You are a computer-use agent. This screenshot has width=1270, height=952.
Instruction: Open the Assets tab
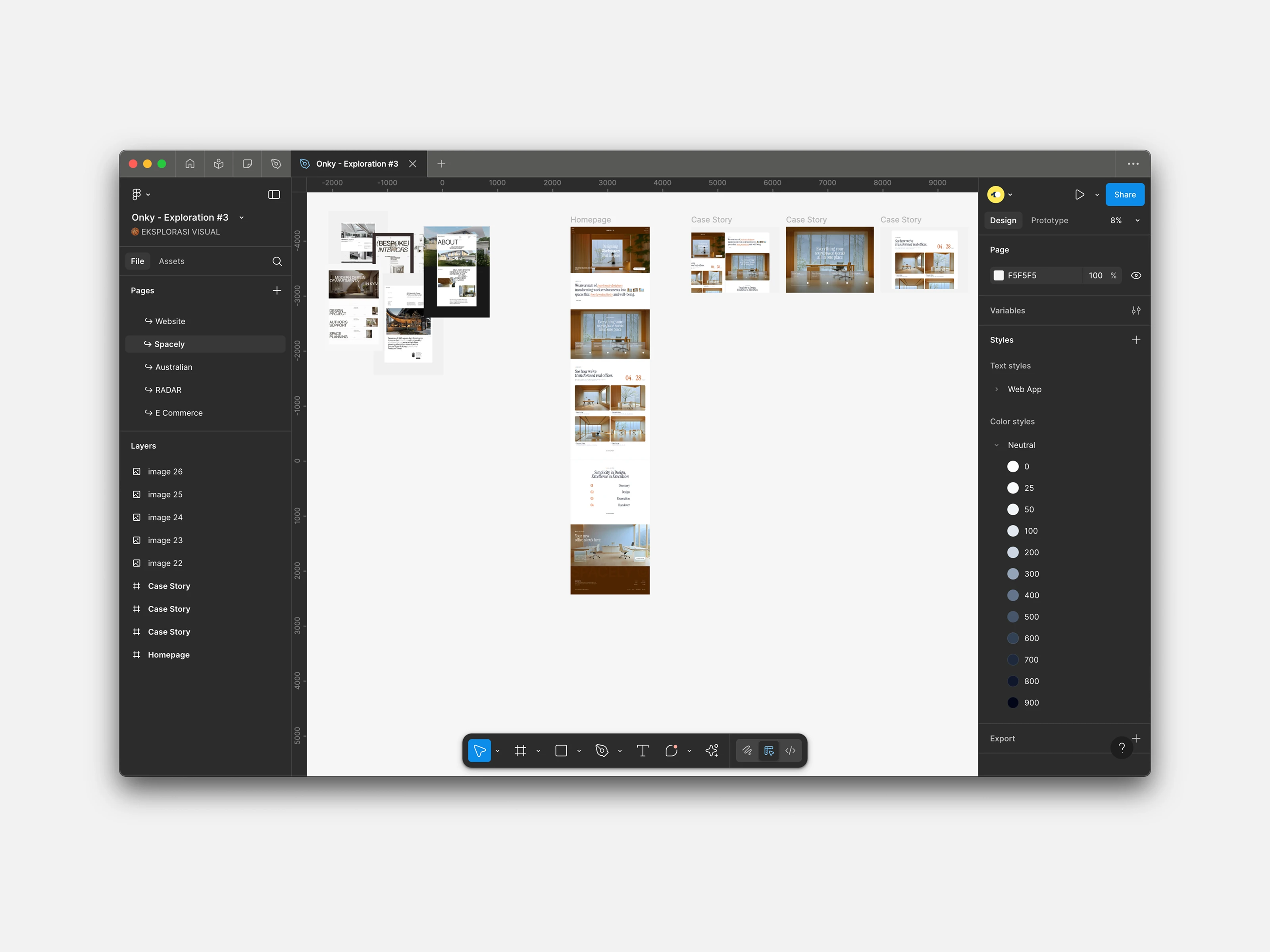click(x=171, y=261)
